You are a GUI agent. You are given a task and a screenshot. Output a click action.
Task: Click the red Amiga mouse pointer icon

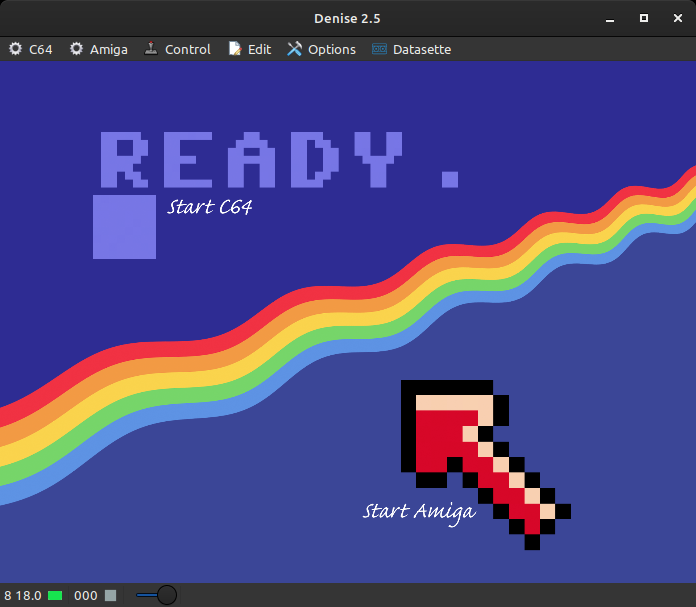point(486,464)
